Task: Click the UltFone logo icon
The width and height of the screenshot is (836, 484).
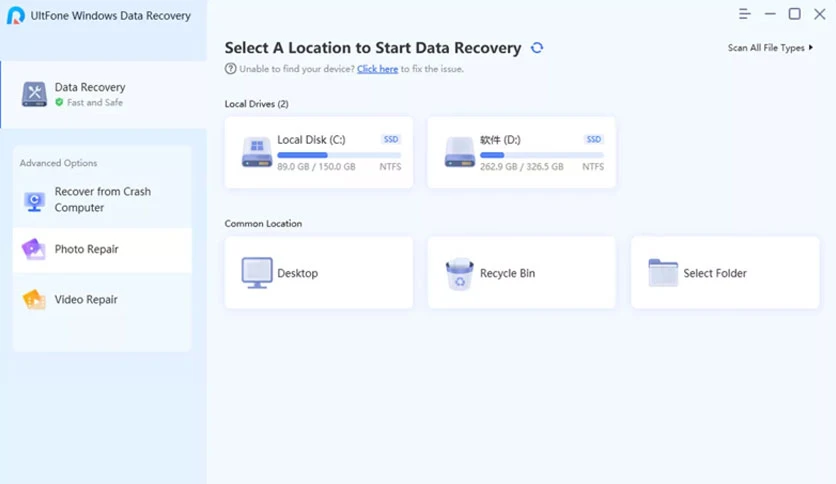Action: coord(15,15)
